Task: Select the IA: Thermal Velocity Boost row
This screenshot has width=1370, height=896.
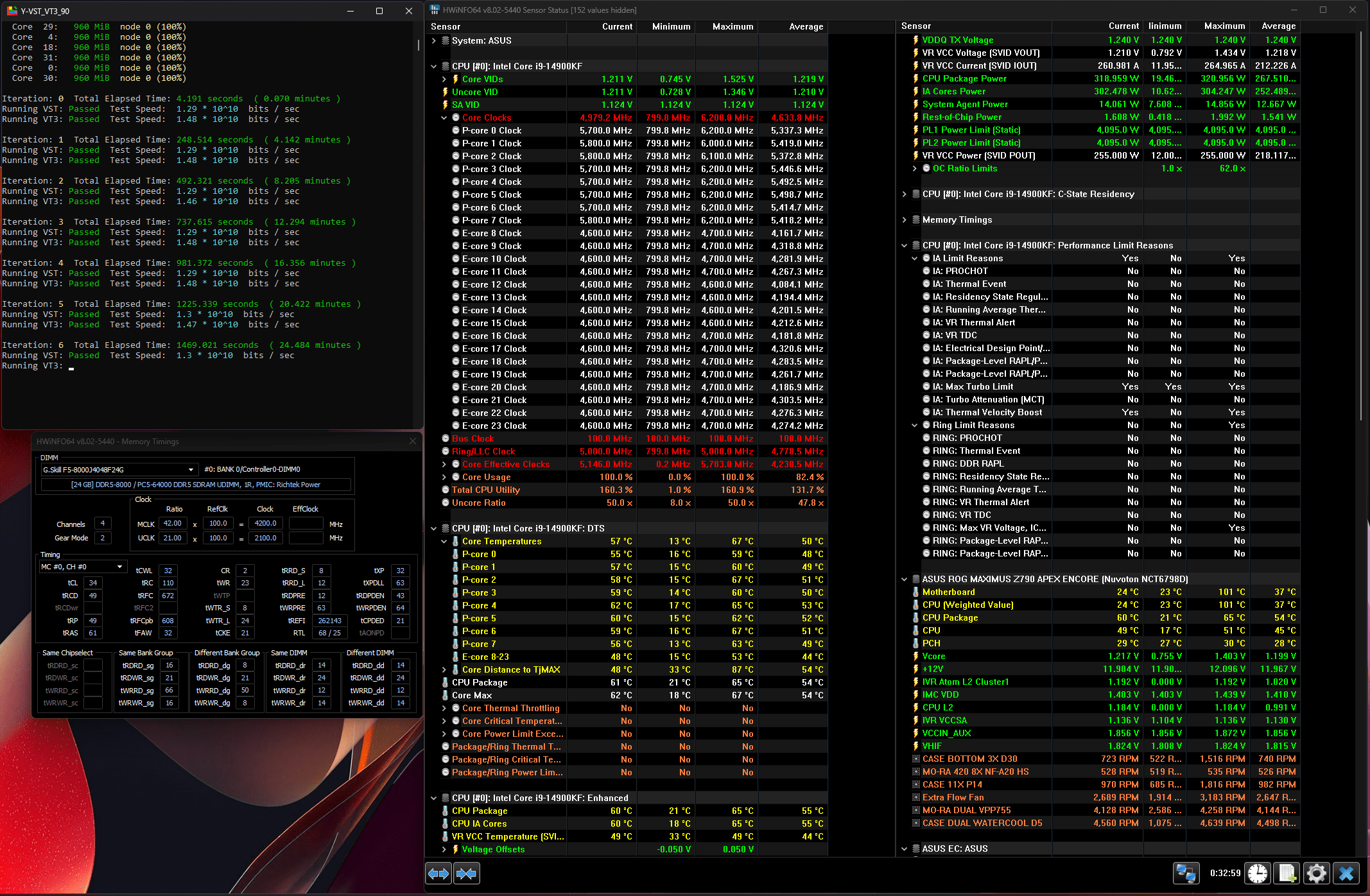Action: (x=1099, y=412)
